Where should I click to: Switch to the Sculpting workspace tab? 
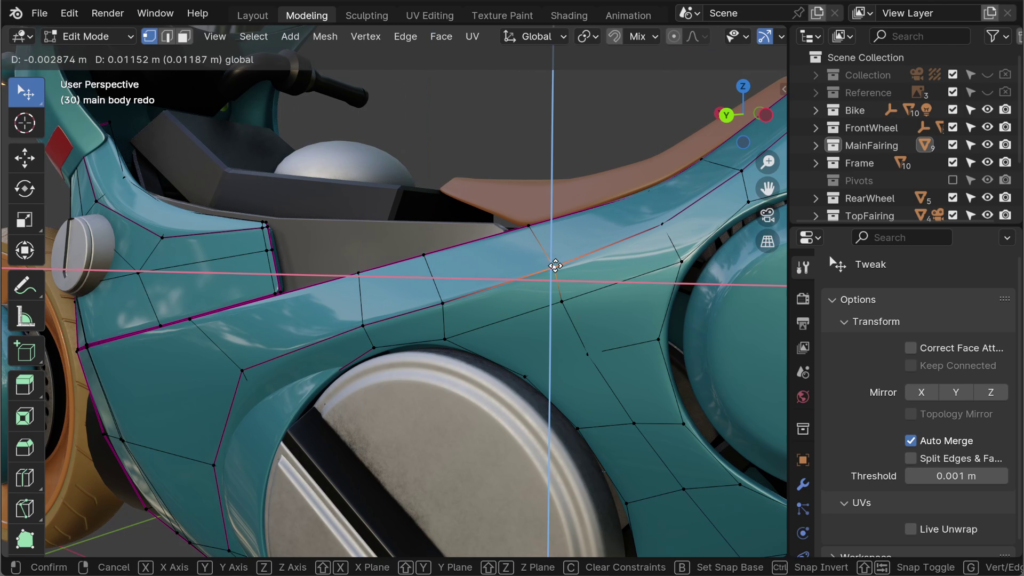tap(366, 15)
